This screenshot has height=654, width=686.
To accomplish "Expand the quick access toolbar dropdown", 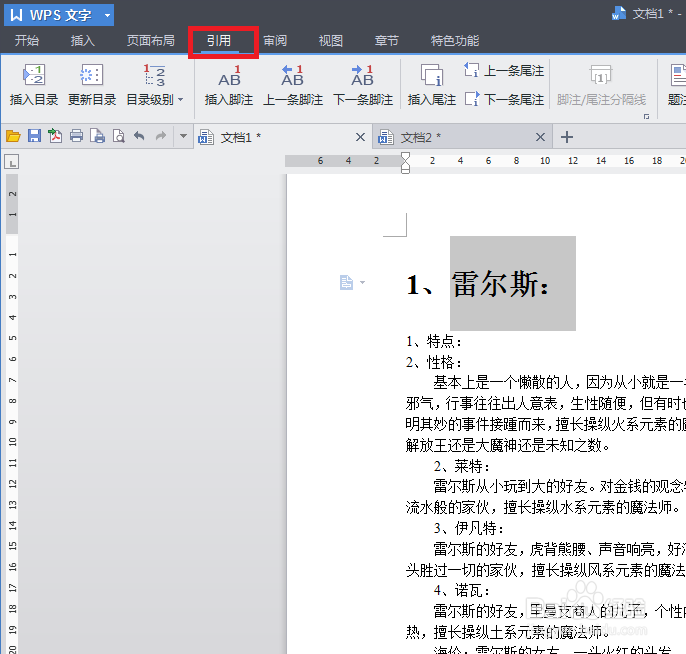I will tap(183, 136).
